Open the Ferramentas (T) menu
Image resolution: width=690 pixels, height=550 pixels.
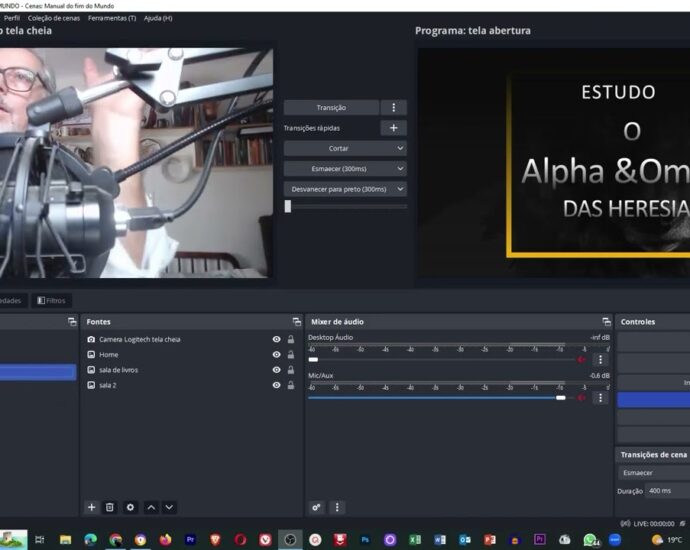pyautogui.click(x=112, y=18)
